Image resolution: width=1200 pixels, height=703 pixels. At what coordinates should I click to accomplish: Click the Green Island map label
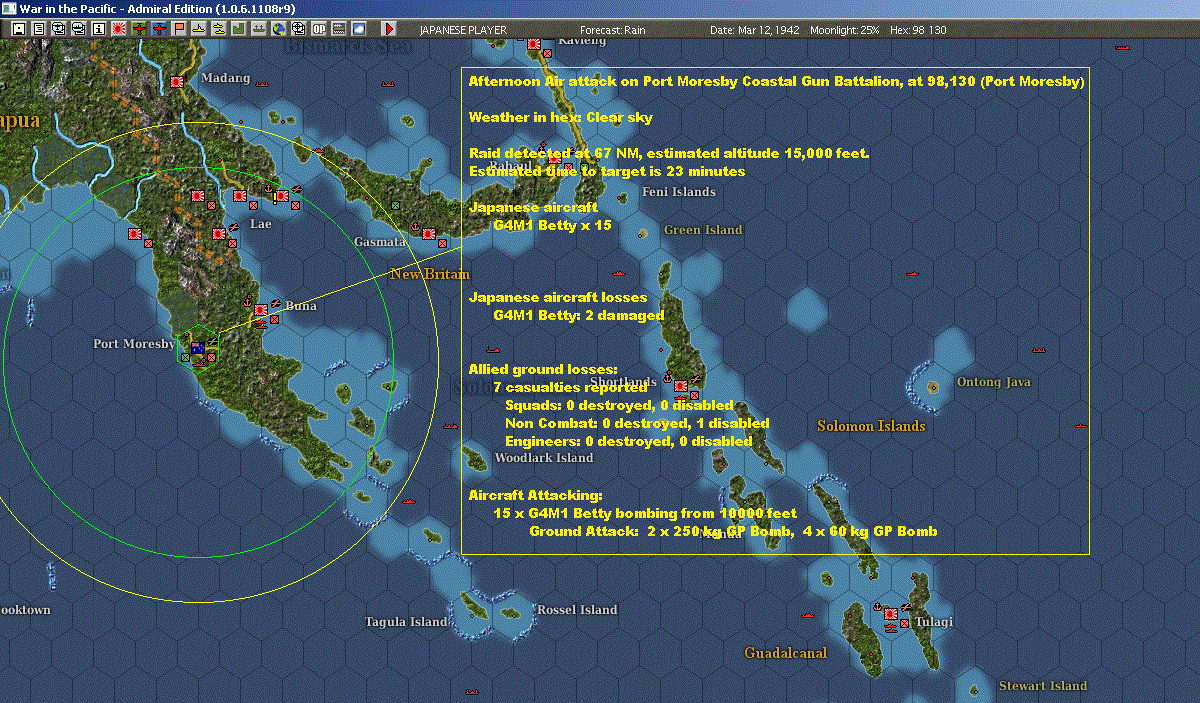tap(703, 230)
